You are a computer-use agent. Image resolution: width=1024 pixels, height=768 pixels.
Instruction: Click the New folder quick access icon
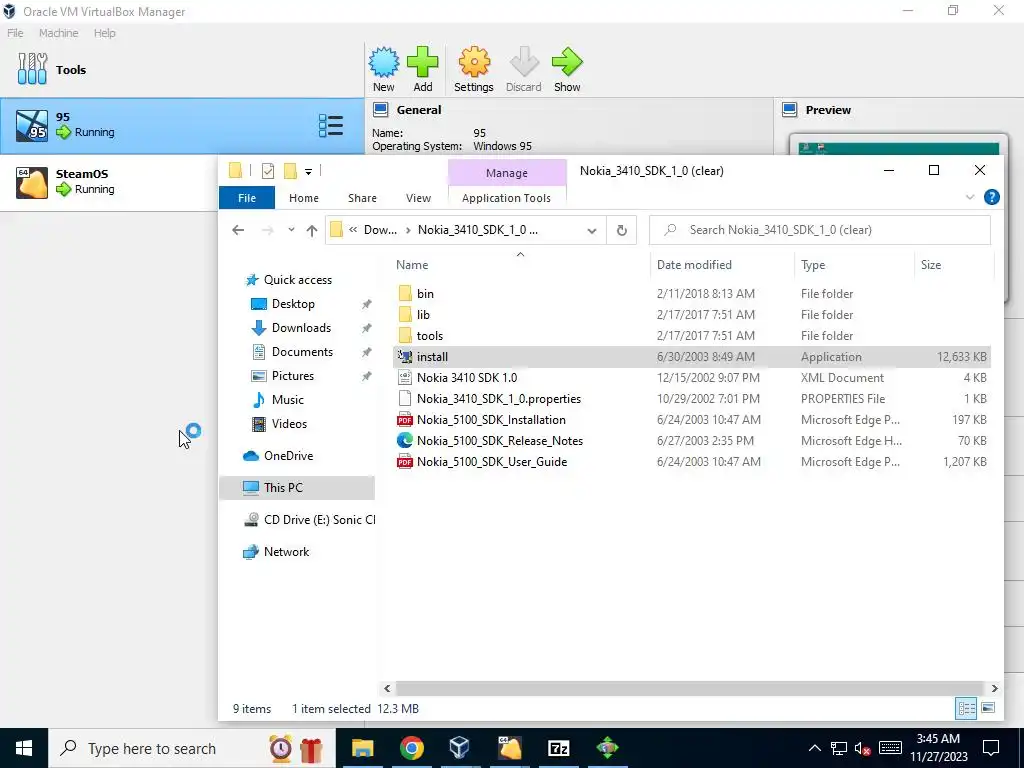tap(291, 171)
